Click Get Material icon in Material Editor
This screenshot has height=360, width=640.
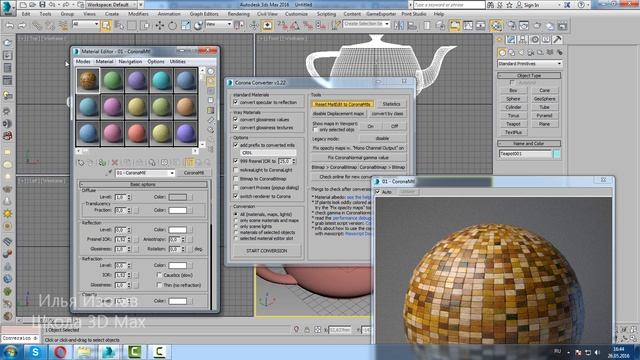[x=80, y=163]
